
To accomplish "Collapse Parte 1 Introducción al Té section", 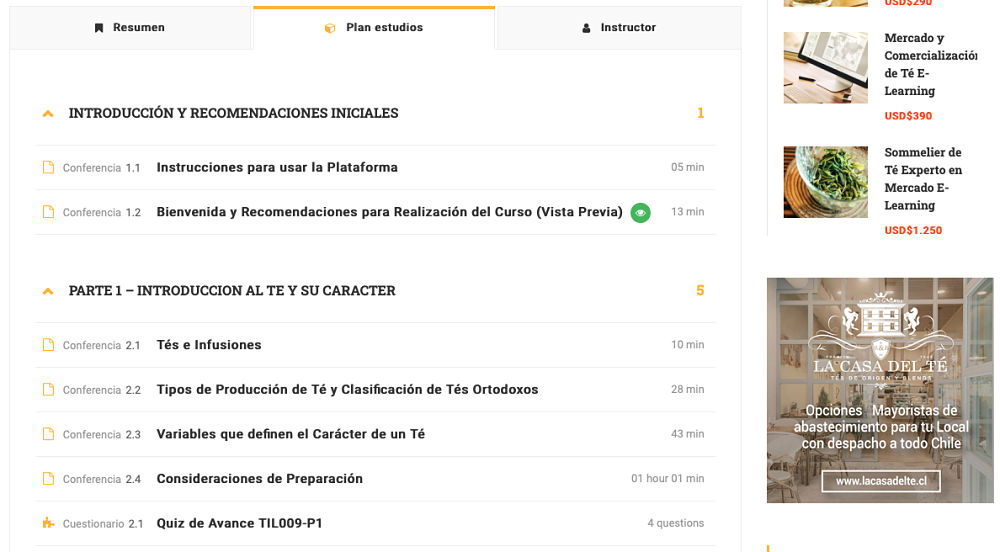I will (48, 291).
